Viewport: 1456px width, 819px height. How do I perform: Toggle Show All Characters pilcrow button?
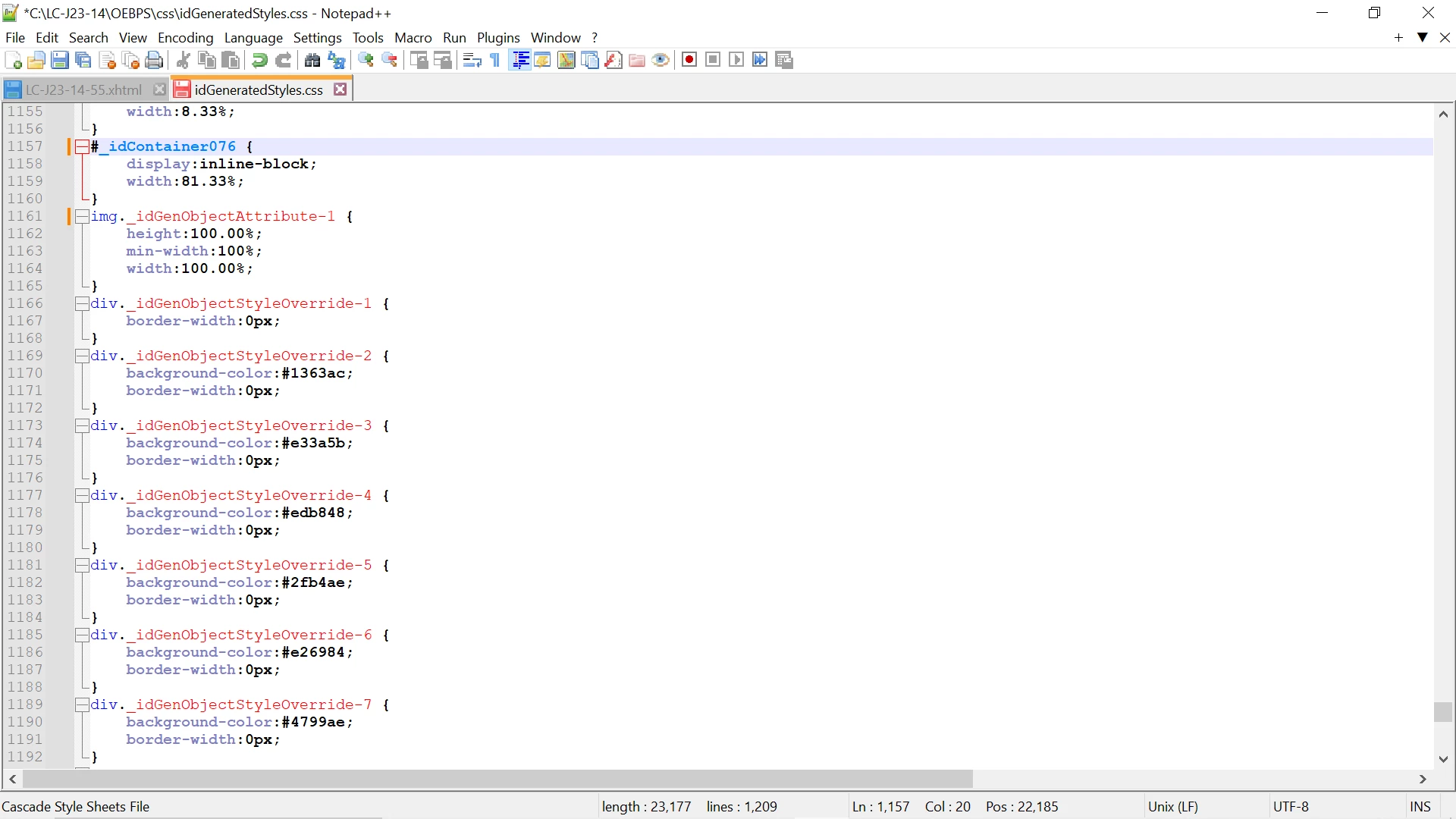[495, 60]
